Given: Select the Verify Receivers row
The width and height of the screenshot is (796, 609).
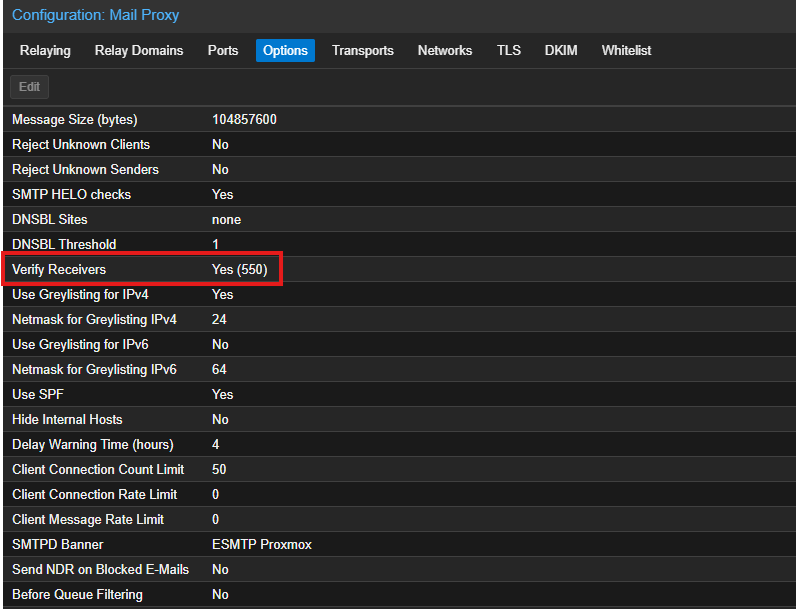Looking at the screenshot, I should [x=400, y=269].
